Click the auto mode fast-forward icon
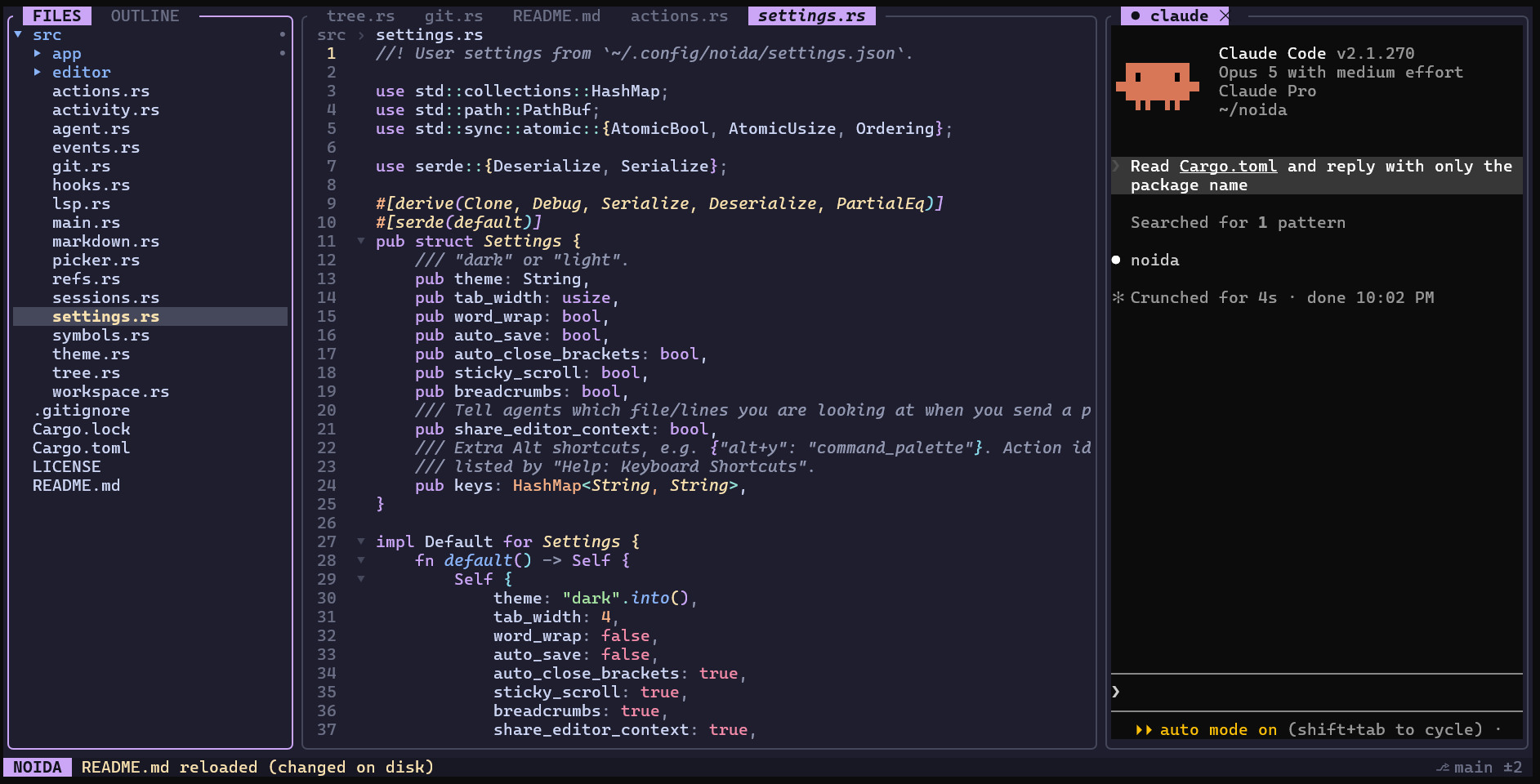 pyautogui.click(x=1145, y=730)
